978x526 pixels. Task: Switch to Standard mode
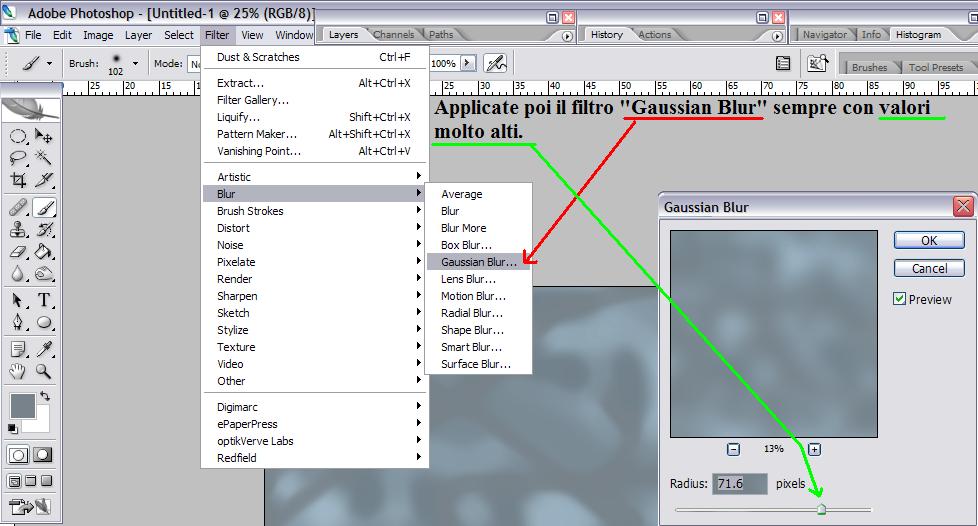tap(18, 455)
